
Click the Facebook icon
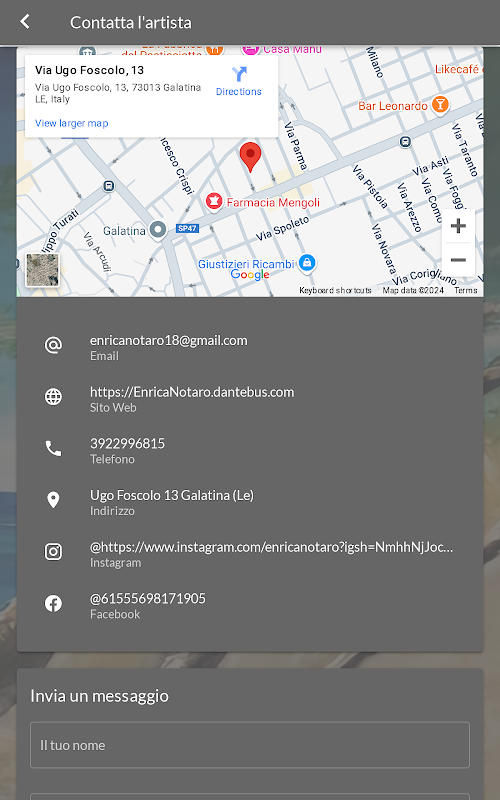coord(53,603)
